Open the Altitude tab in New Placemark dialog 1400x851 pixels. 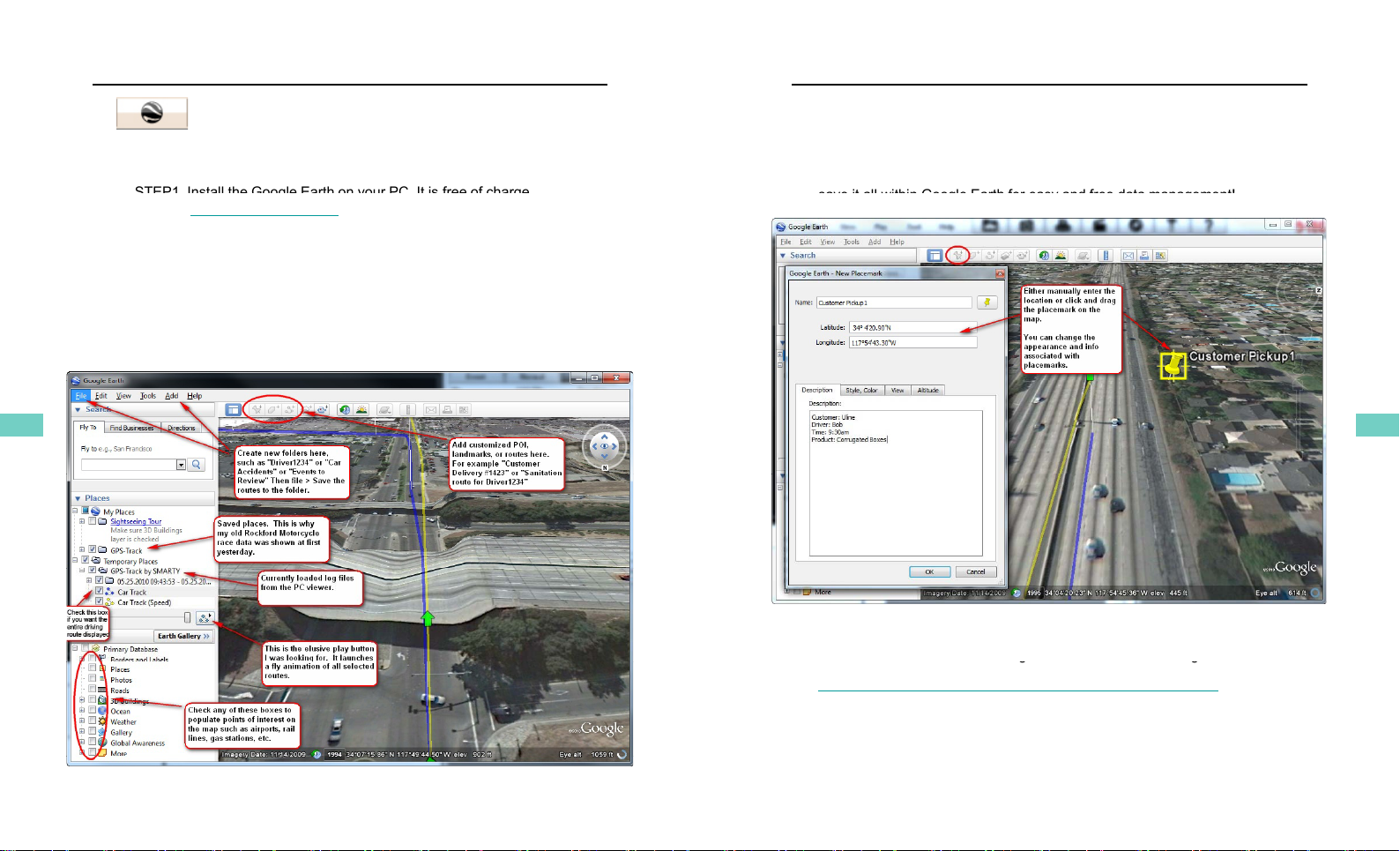(927, 390)
